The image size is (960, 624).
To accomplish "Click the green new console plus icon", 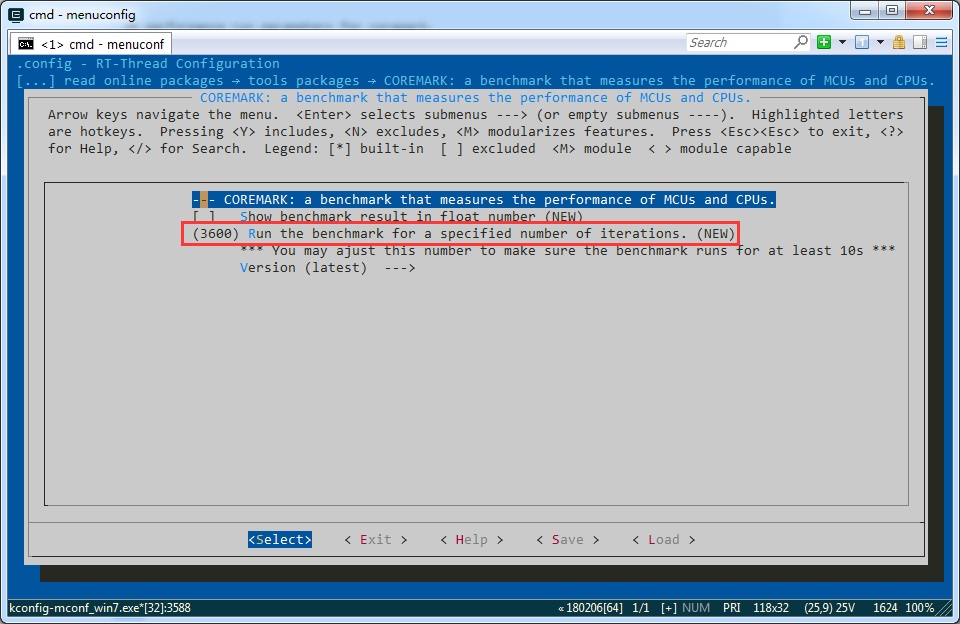I will (x=824, y=42).
